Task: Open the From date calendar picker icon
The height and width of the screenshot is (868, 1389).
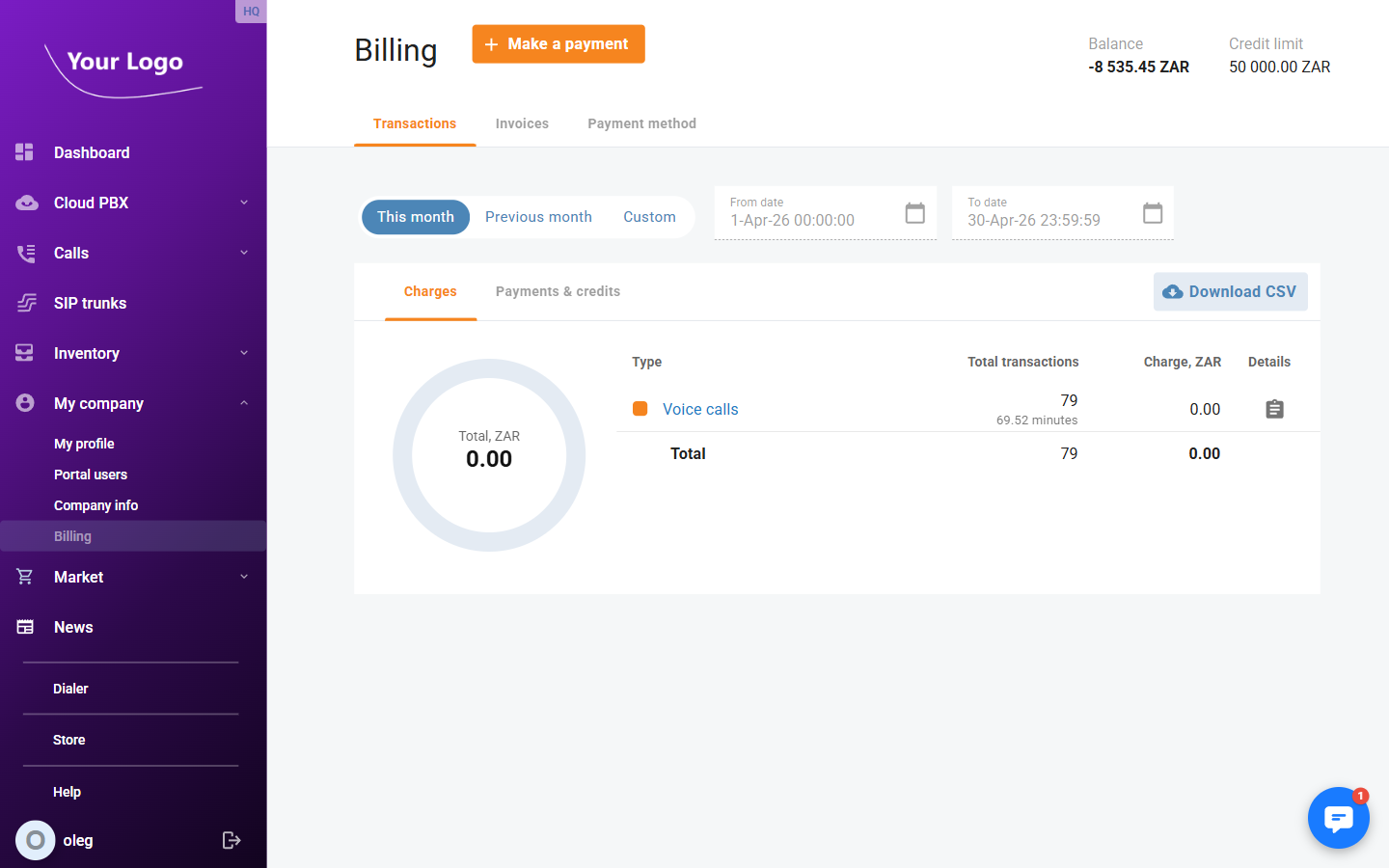Action: 914,213
